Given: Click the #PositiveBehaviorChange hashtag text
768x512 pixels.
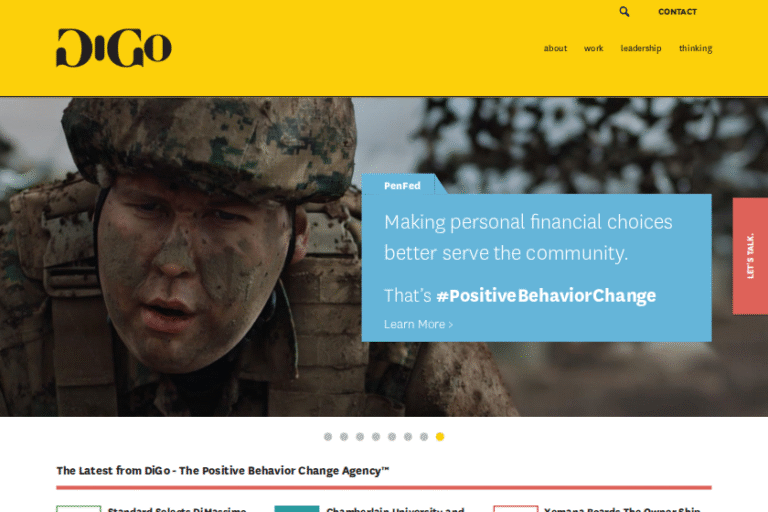Looking at the screenshot, I should tap(546, 295).
